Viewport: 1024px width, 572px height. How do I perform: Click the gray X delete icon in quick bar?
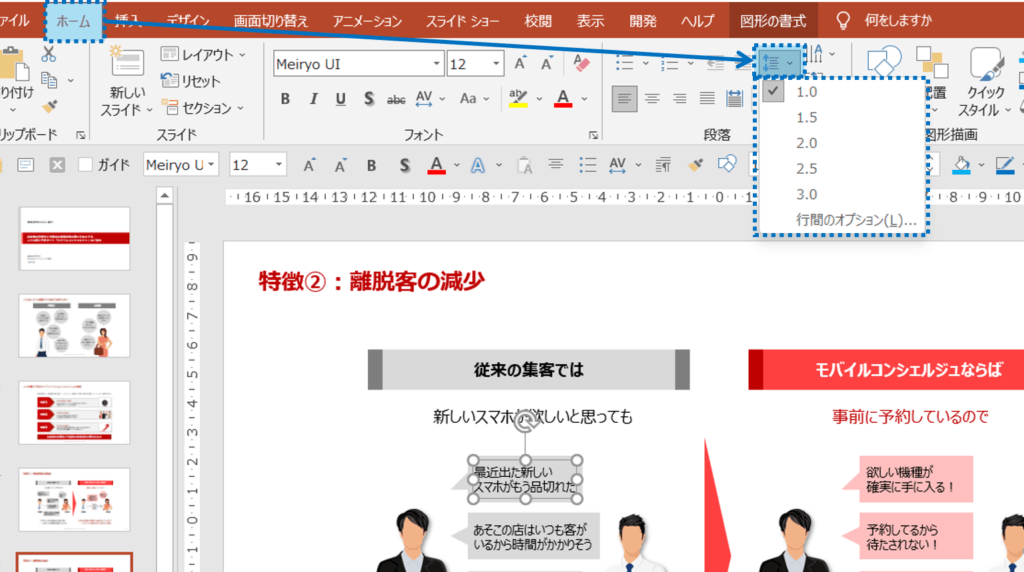coord(57,165)
